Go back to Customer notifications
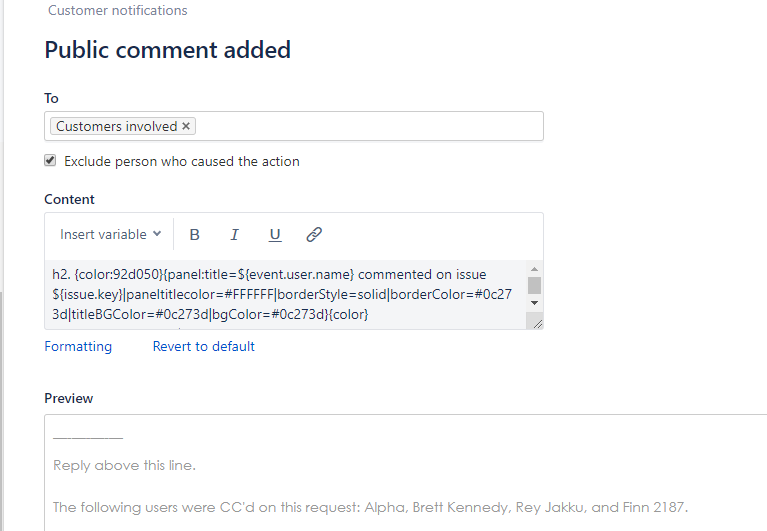This screenshot has height=531, width=767. point(117,11)
